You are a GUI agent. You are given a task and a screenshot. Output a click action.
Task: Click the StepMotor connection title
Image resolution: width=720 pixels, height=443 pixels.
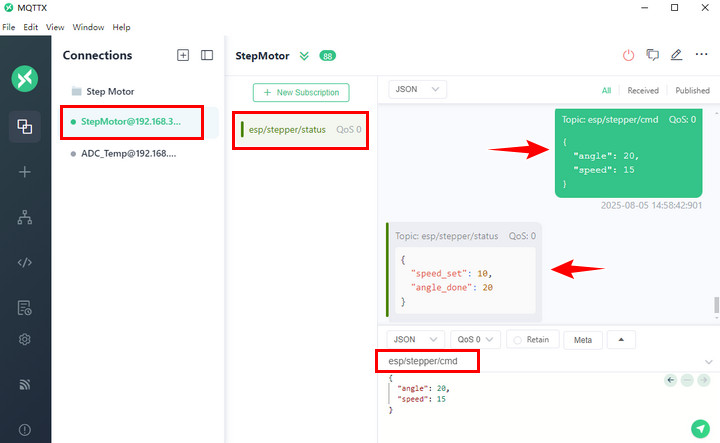click(262, 56)
